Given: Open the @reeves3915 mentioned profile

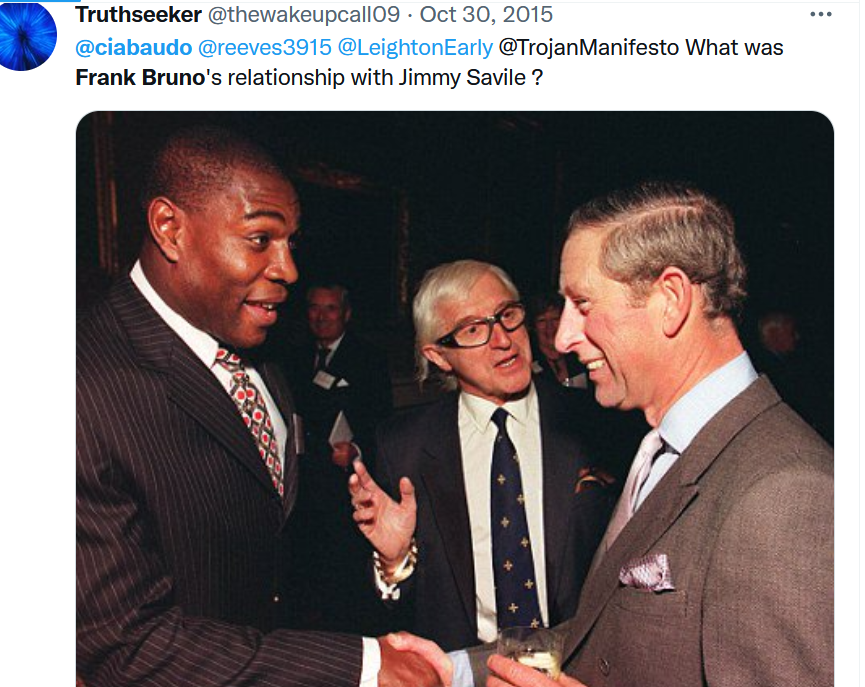Looking at the screenshot, I should [264, 47].
